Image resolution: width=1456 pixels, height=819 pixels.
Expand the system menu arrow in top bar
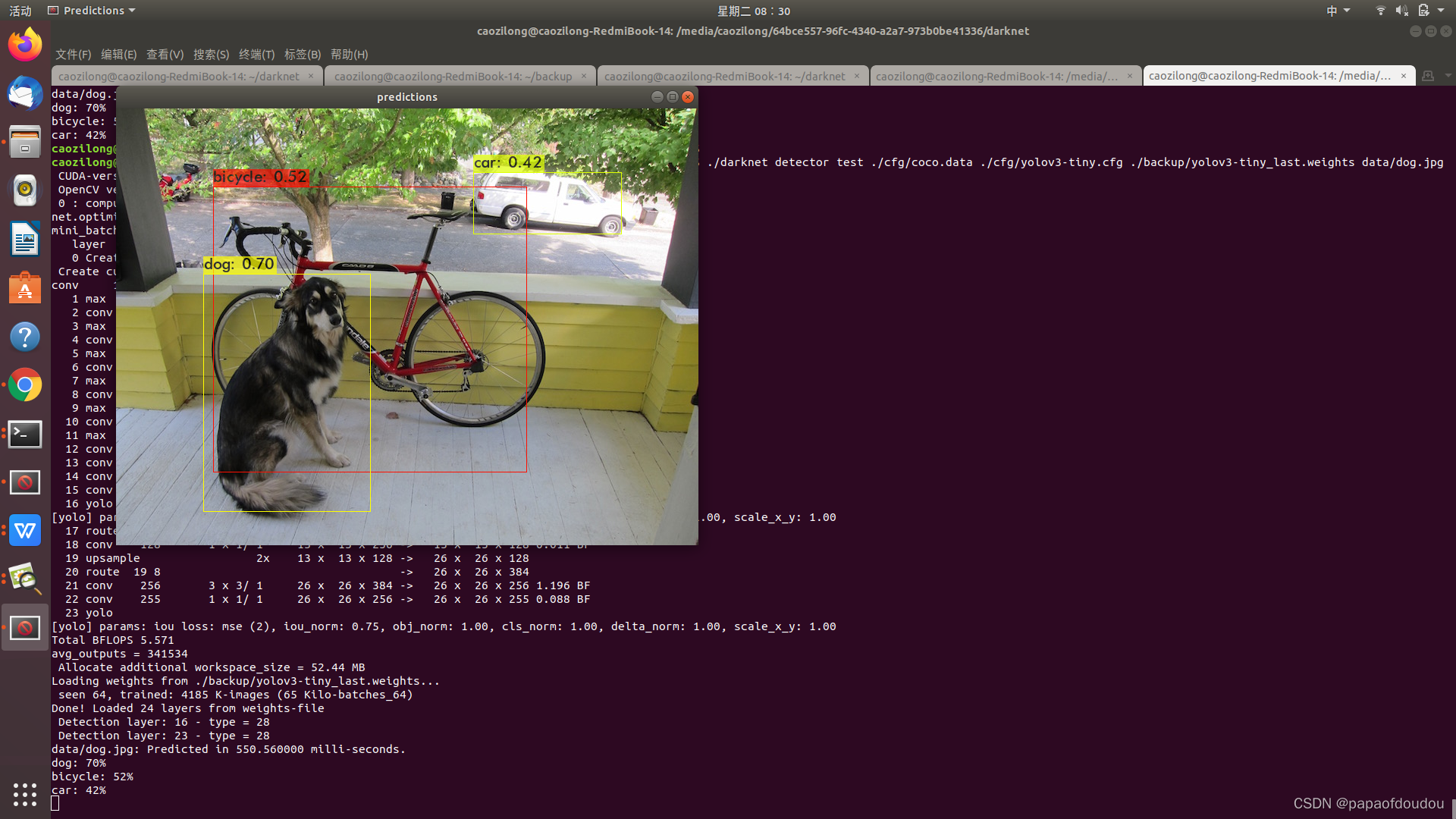coord(1441,11)
